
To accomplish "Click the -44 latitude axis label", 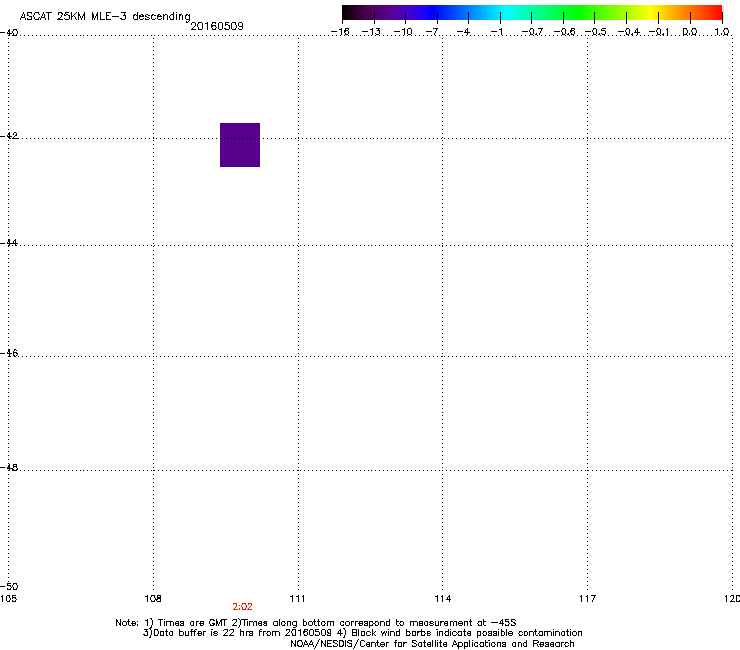I will (9, 243).
